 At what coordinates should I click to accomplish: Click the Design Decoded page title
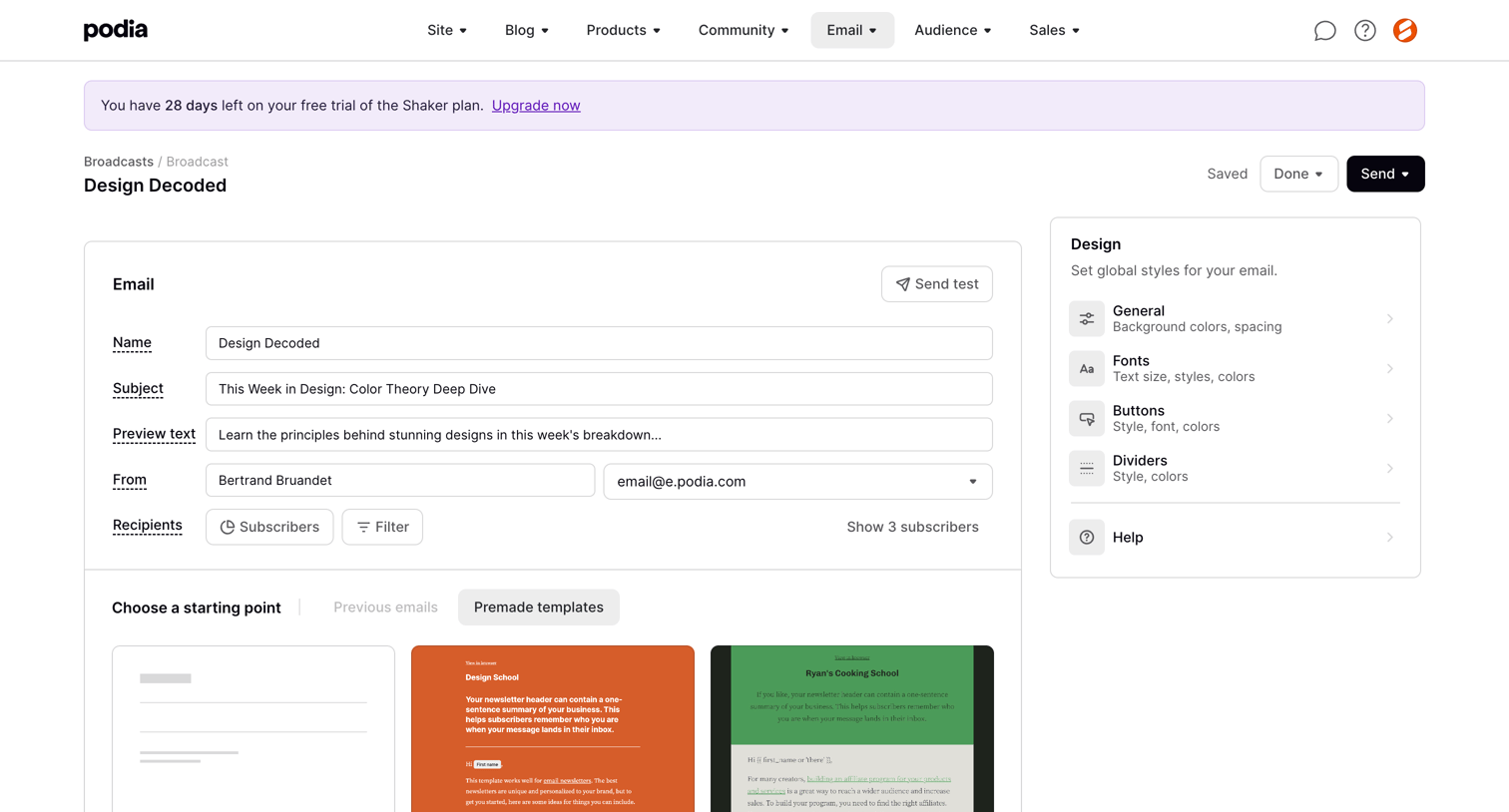click(x=155, y=186)
